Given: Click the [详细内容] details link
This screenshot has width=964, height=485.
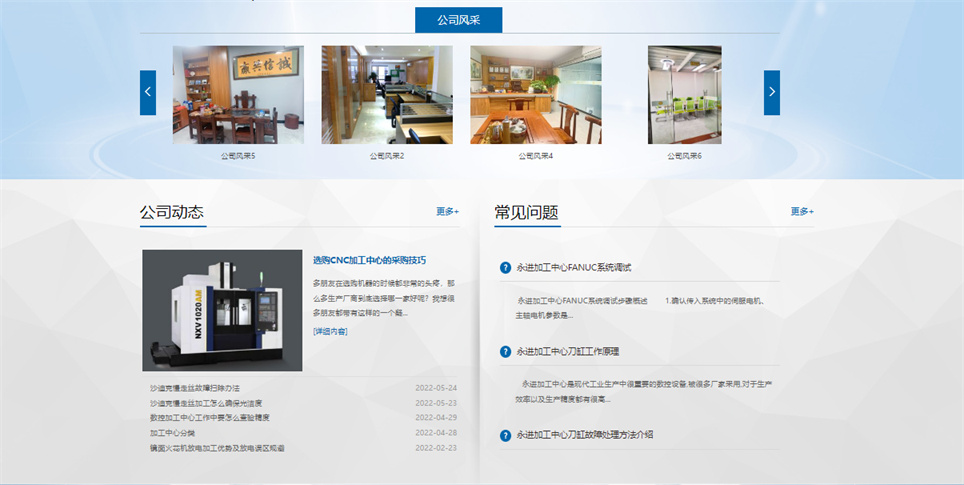Looking at the screenshot, I should pyautogui.click(x=330, y=331).
